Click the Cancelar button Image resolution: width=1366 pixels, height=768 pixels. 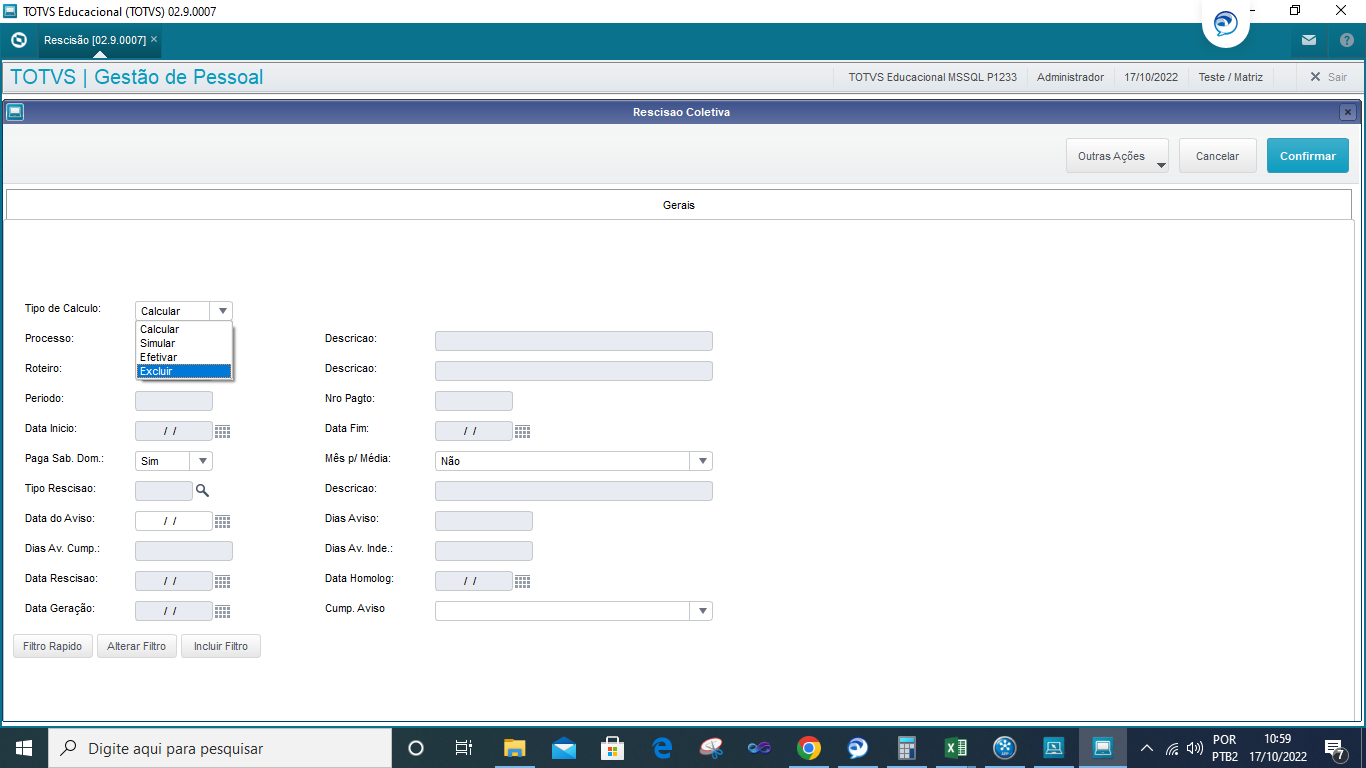click(x=1218, y=156)
